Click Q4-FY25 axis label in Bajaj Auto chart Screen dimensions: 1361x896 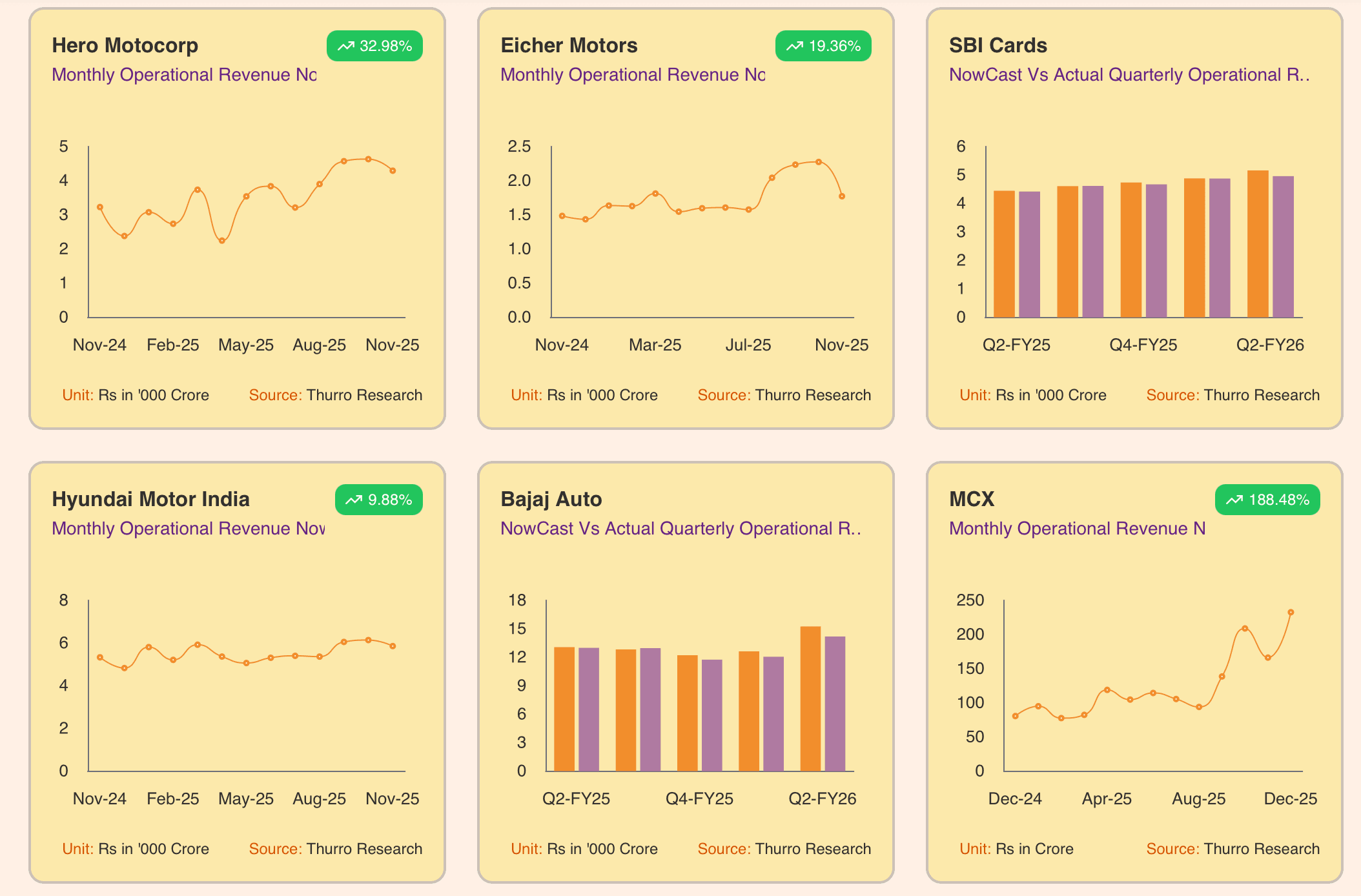pyautogui.click(x=699, y=799)
